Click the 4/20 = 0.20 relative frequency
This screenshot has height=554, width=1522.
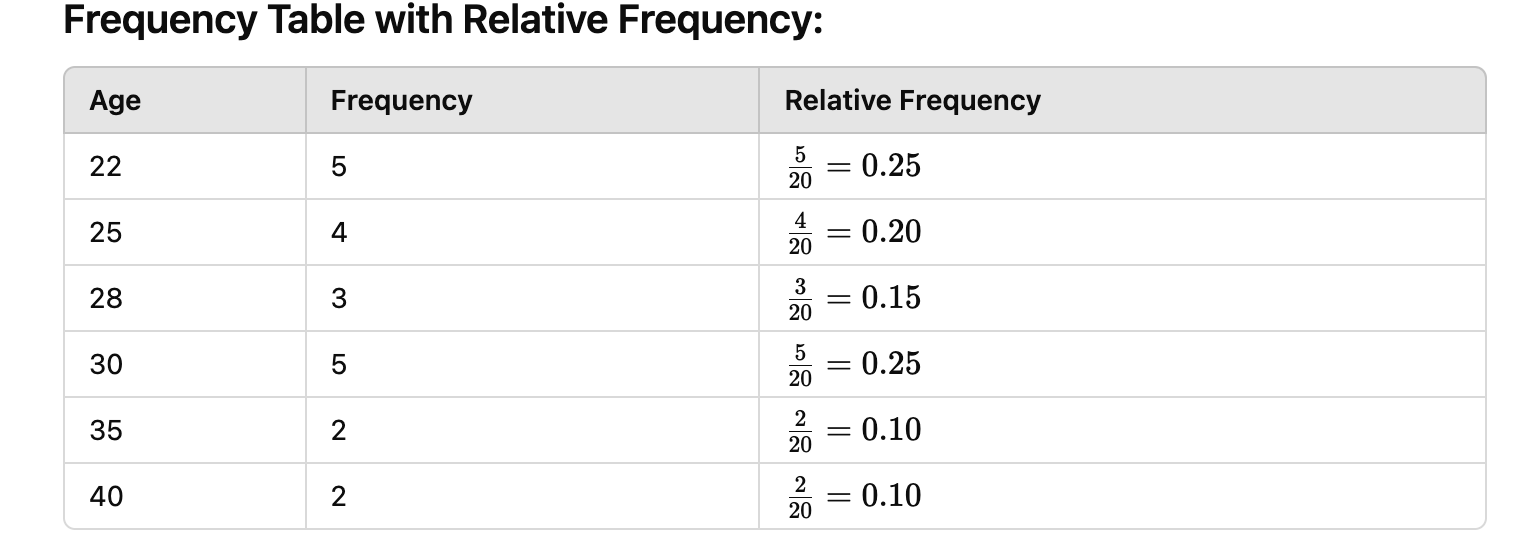pyautogui.click(x=854, y=233)
